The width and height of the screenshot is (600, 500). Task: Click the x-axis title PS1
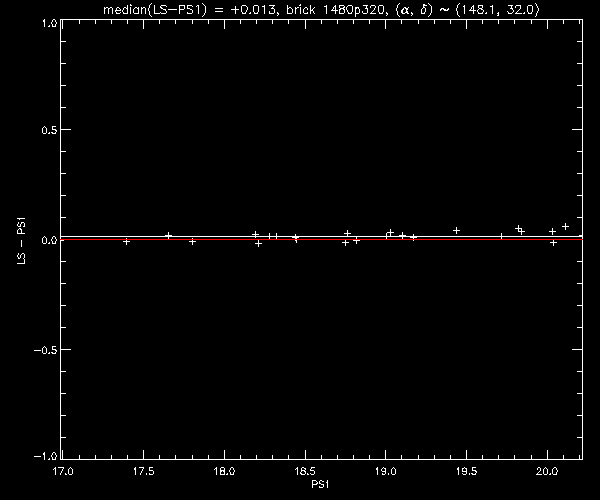pyautogui.click(x=320, y=485)
